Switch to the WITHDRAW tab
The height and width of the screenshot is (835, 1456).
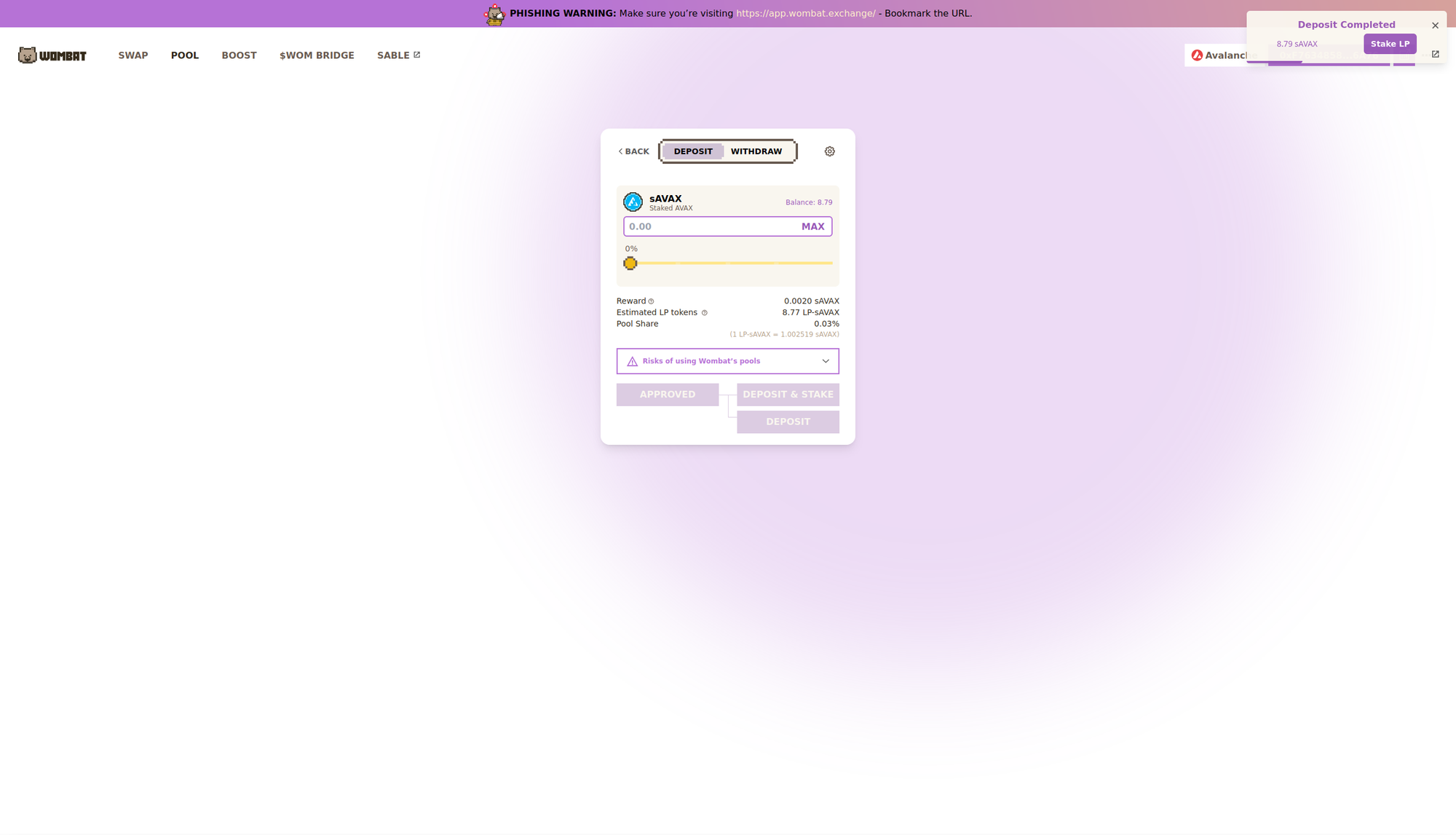coord(756,151)
